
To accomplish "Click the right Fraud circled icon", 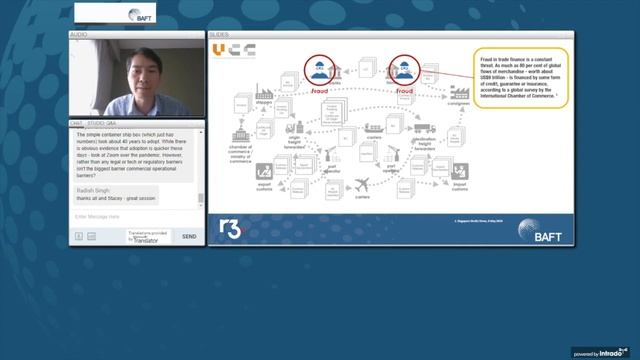I will pos(404,71).
